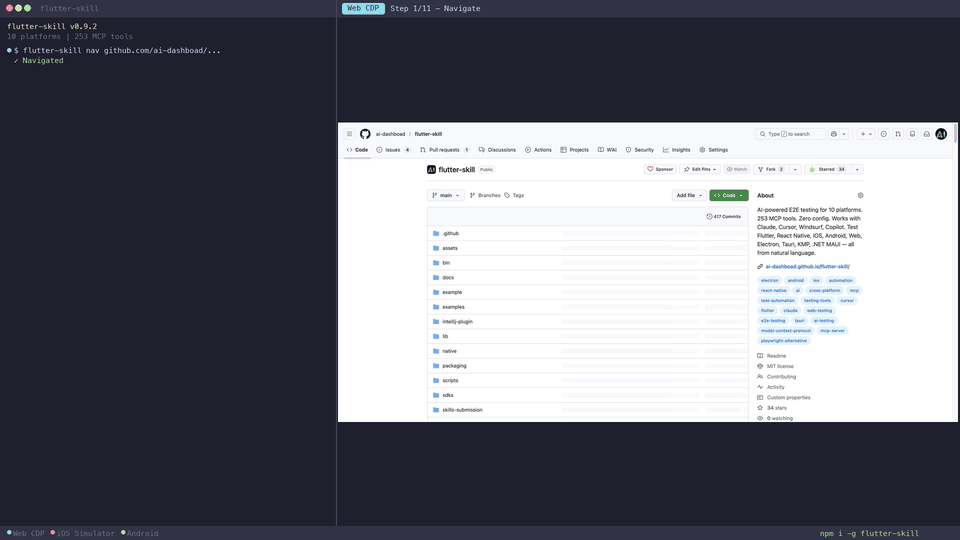Open the docs folder
The image size is (960, 540).
[x=448, y=277]
